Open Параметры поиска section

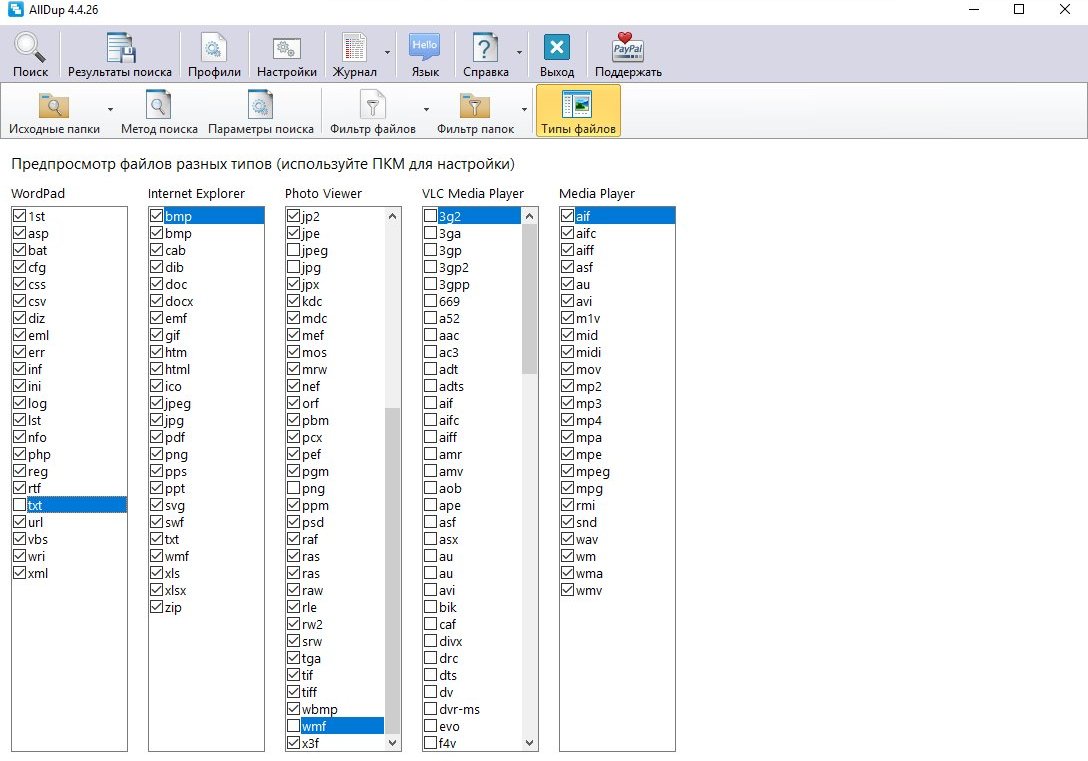tap(260, 111)
